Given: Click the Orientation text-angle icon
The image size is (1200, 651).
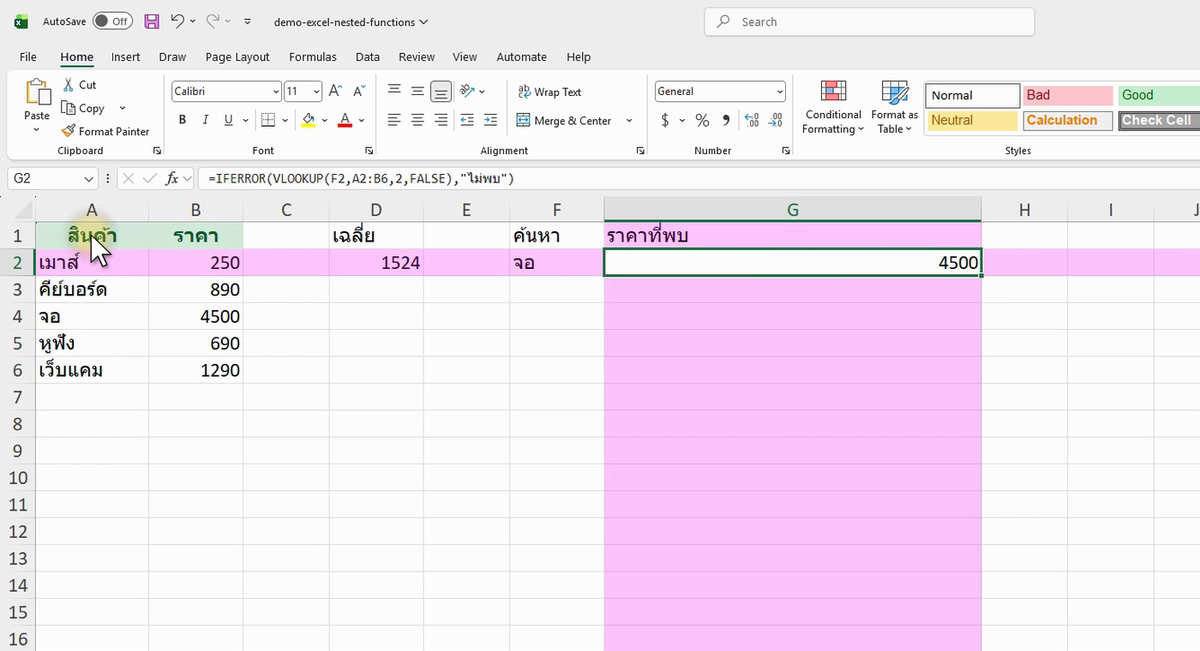Looking at the screenshot, I should (467, 91).
